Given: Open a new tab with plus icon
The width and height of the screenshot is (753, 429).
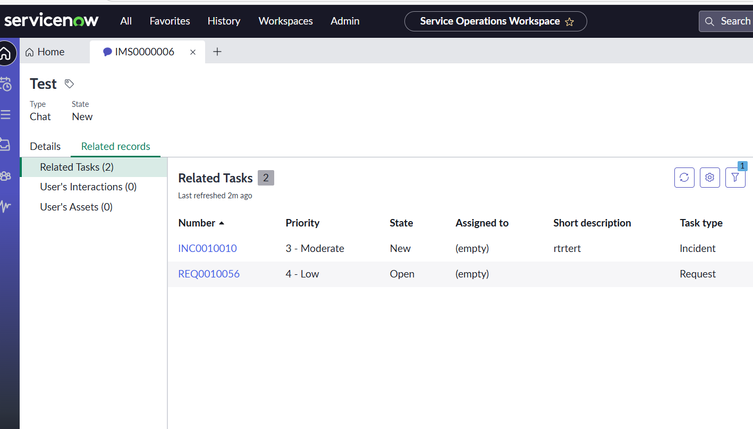Looking at the screenshot, I should tap(217, 51).
